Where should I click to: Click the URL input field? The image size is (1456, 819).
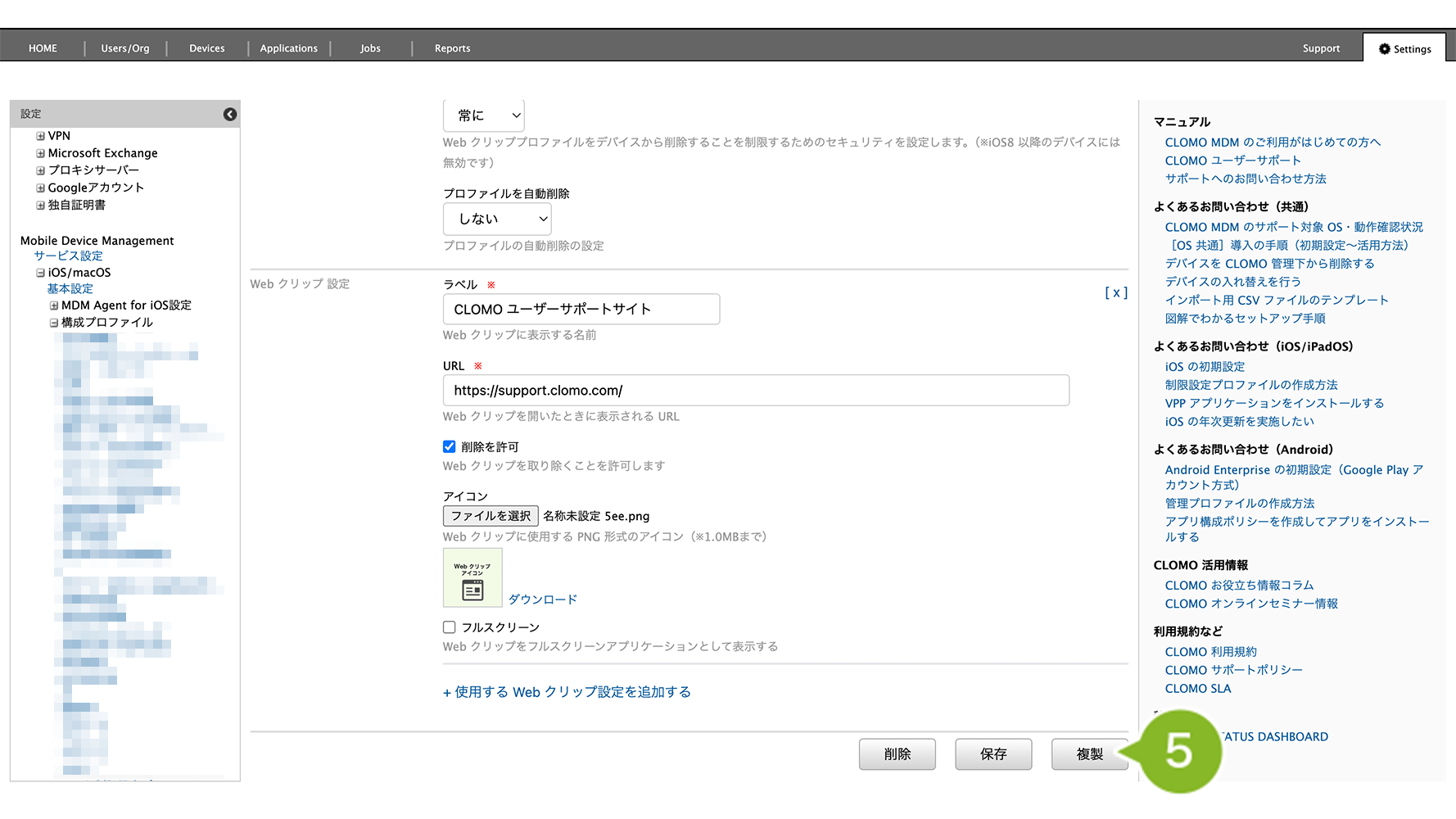[x=756, y=391]
